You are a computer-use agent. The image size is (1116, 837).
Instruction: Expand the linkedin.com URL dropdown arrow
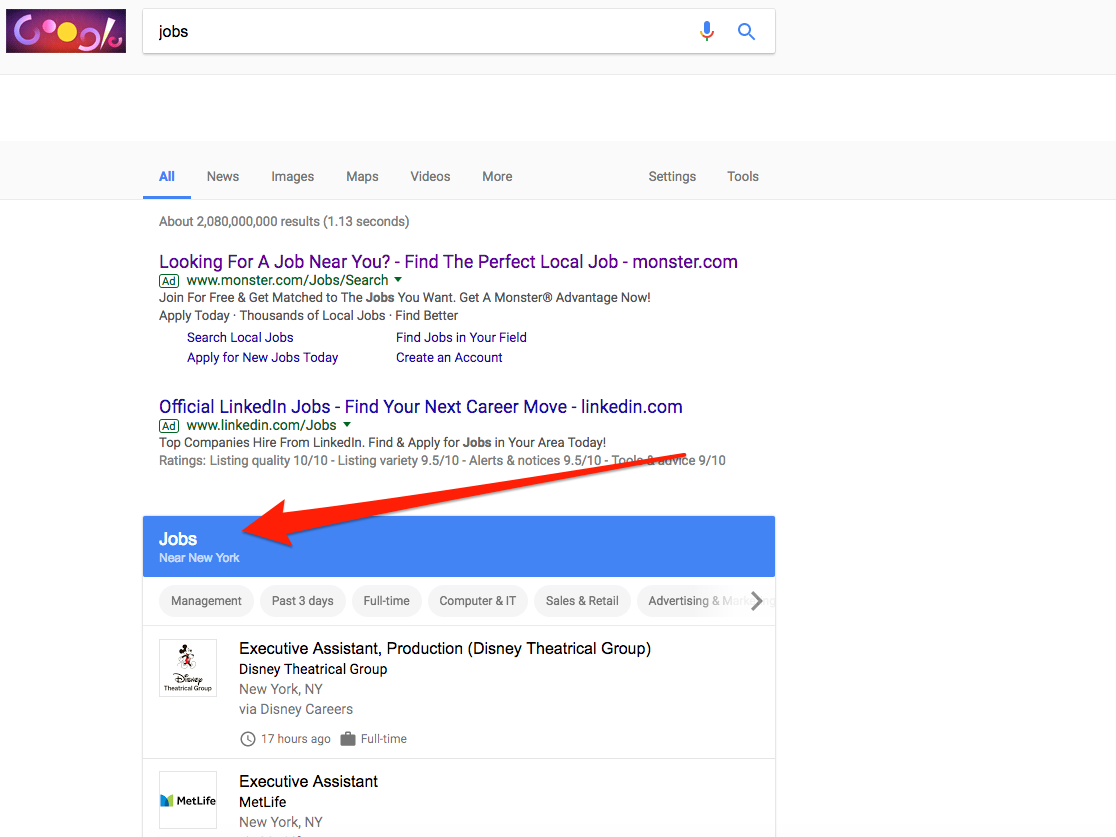347,424
